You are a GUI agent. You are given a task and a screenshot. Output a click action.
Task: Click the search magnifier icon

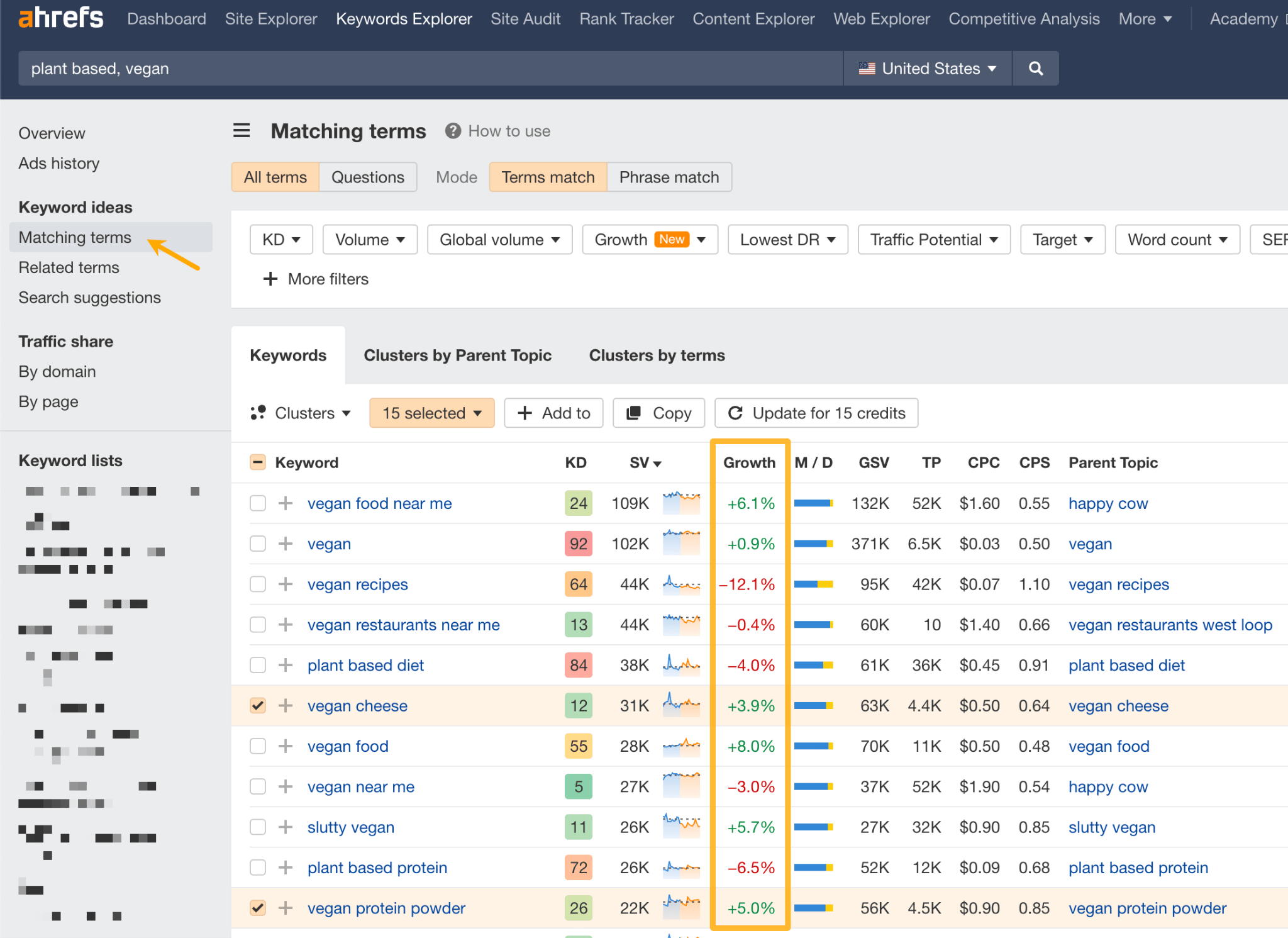click(x=1035, y=68)
